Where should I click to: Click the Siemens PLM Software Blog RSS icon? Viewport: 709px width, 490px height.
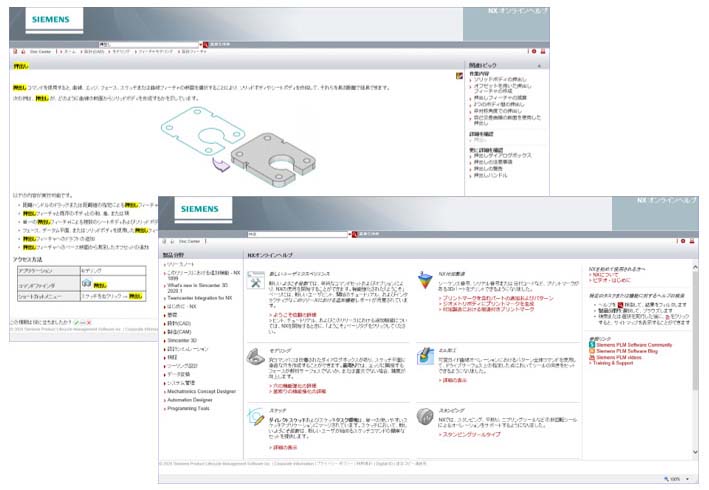(591, 351)
